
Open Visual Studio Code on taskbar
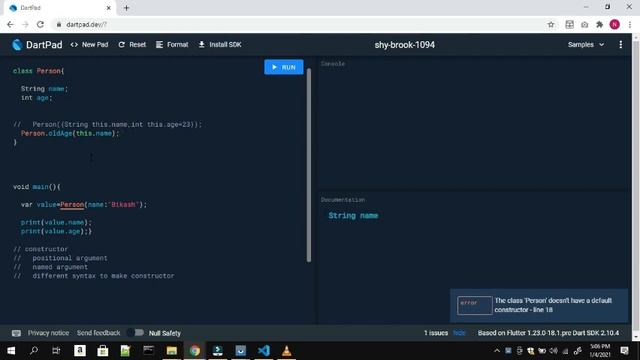[x=264, y=351]
